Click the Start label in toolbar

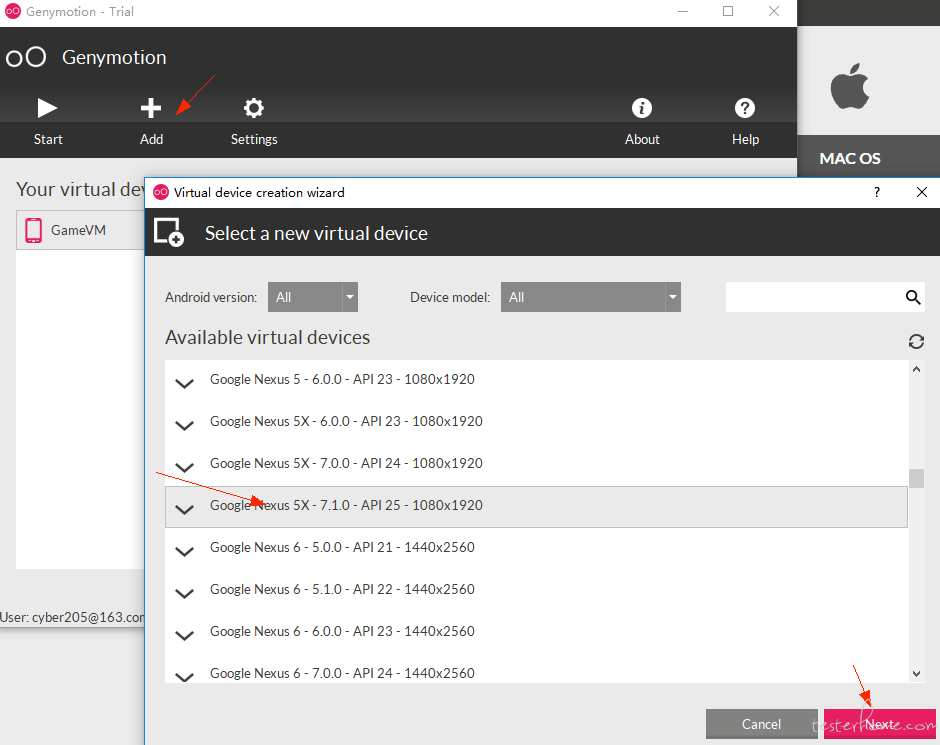click(48, 139)
